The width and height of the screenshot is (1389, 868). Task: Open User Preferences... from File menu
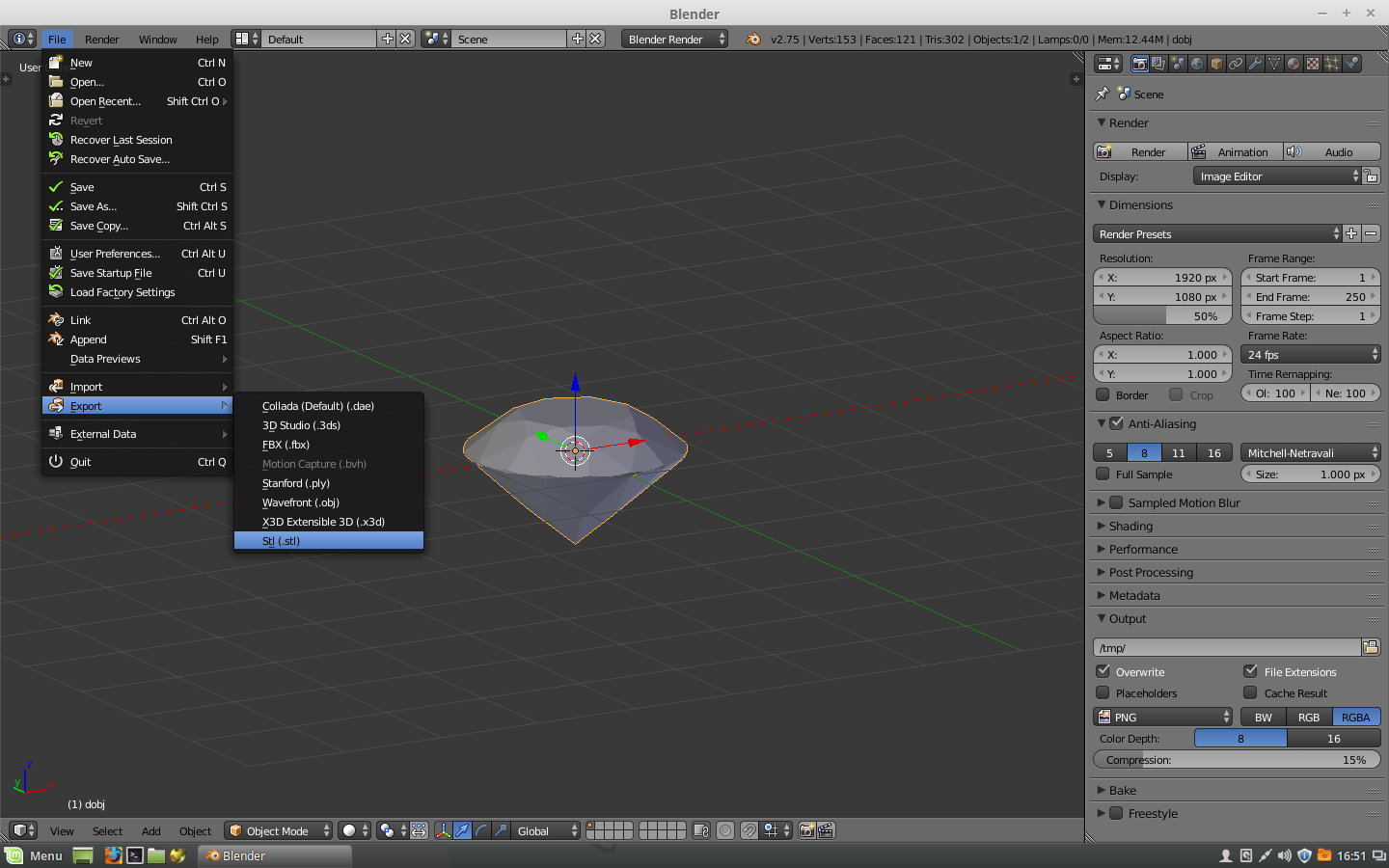point(138,254)
